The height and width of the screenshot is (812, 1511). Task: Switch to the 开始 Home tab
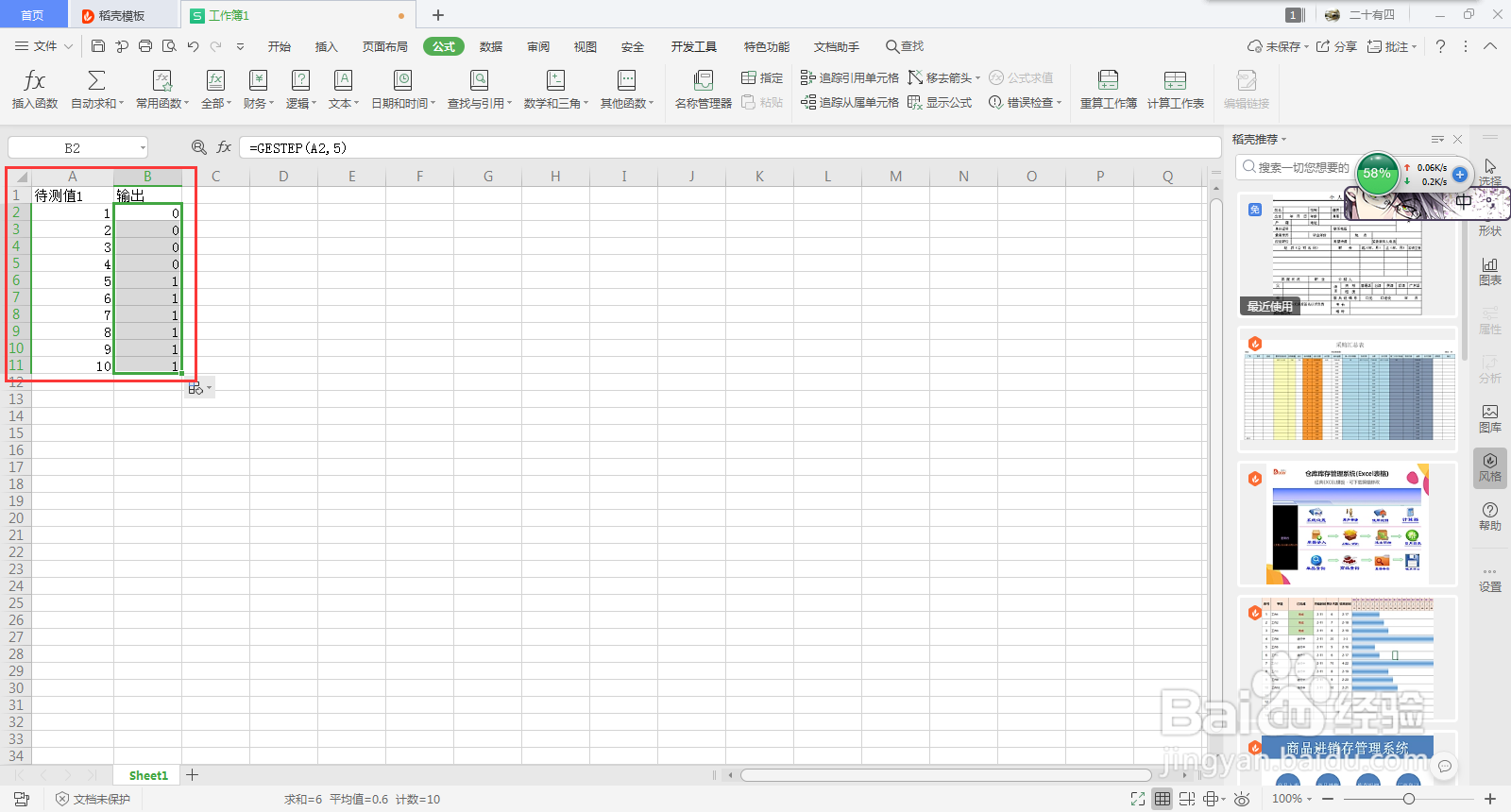pos(280,46)
